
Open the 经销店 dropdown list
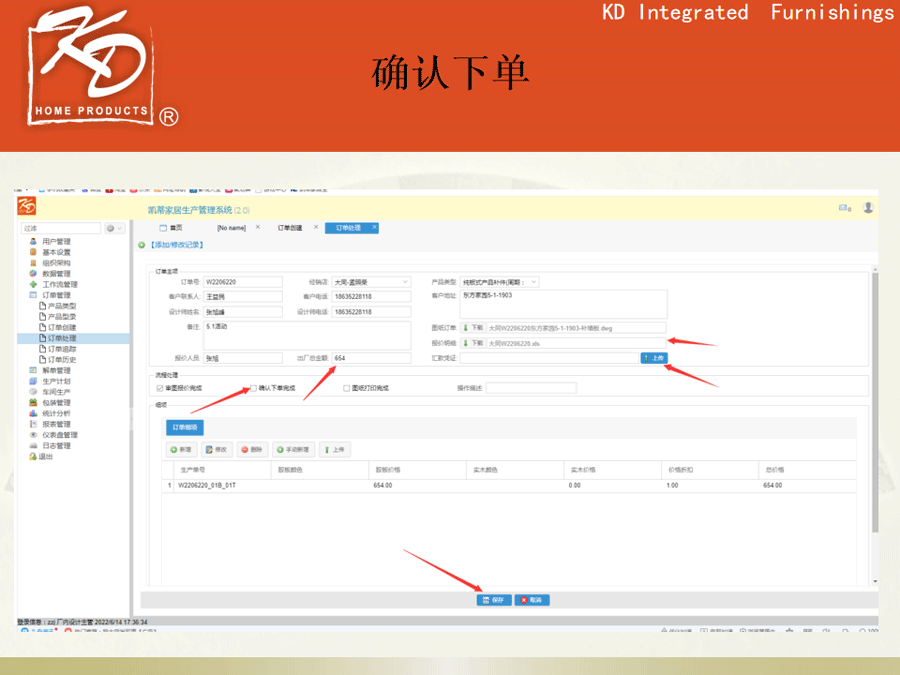[405, 282]
